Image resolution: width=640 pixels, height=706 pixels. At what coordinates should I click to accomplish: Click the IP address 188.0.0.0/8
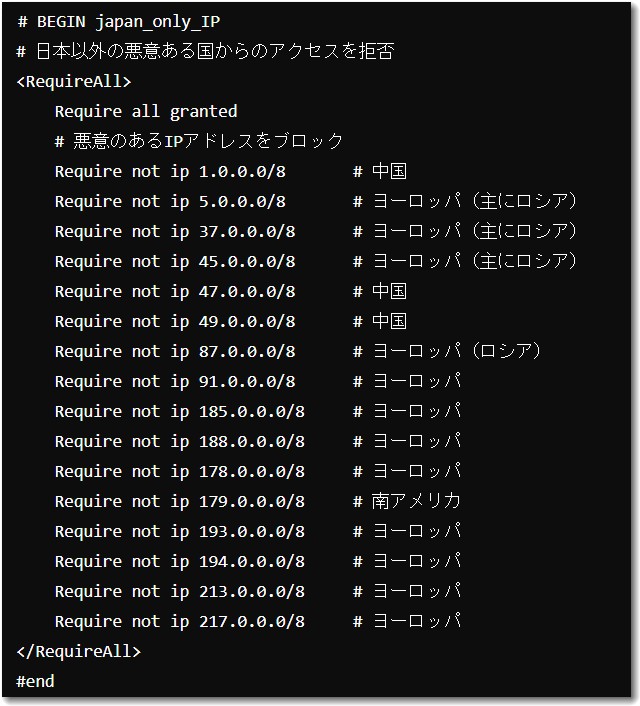pos(252,441)
